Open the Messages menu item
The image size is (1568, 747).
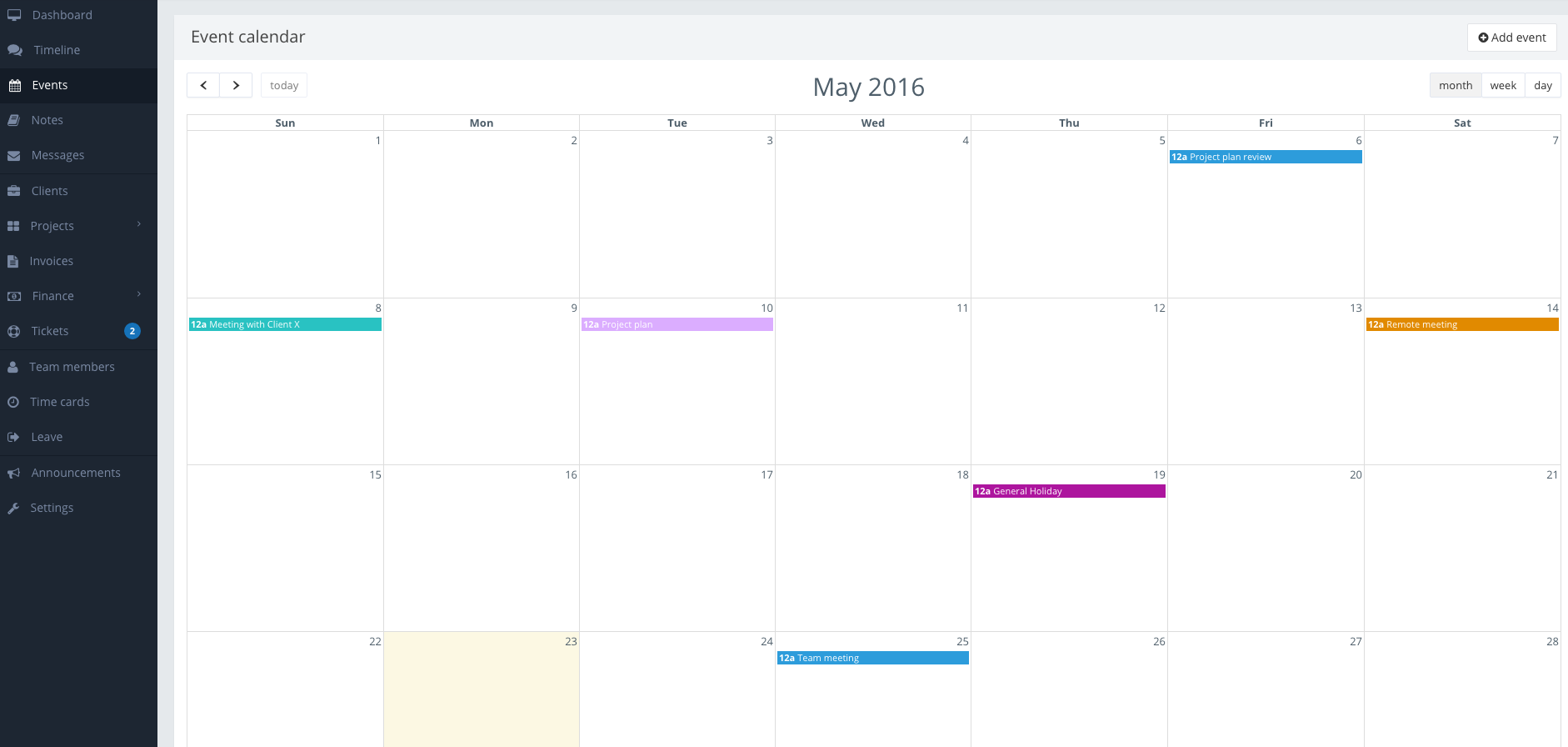[x=78, y=155]
